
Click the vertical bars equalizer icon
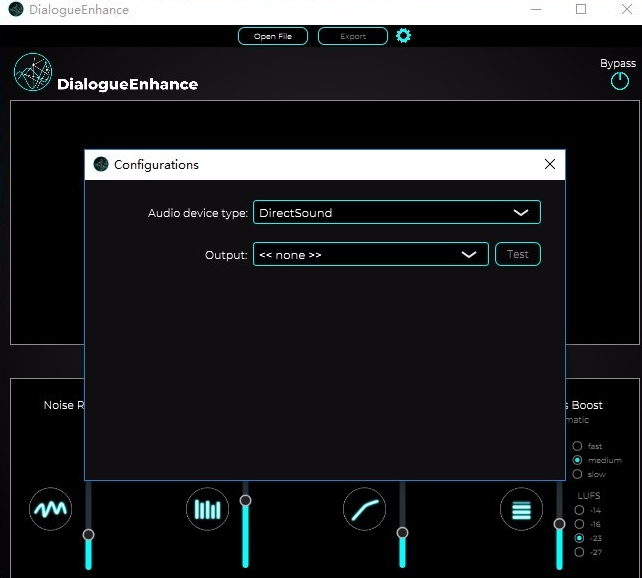point(207,509)
